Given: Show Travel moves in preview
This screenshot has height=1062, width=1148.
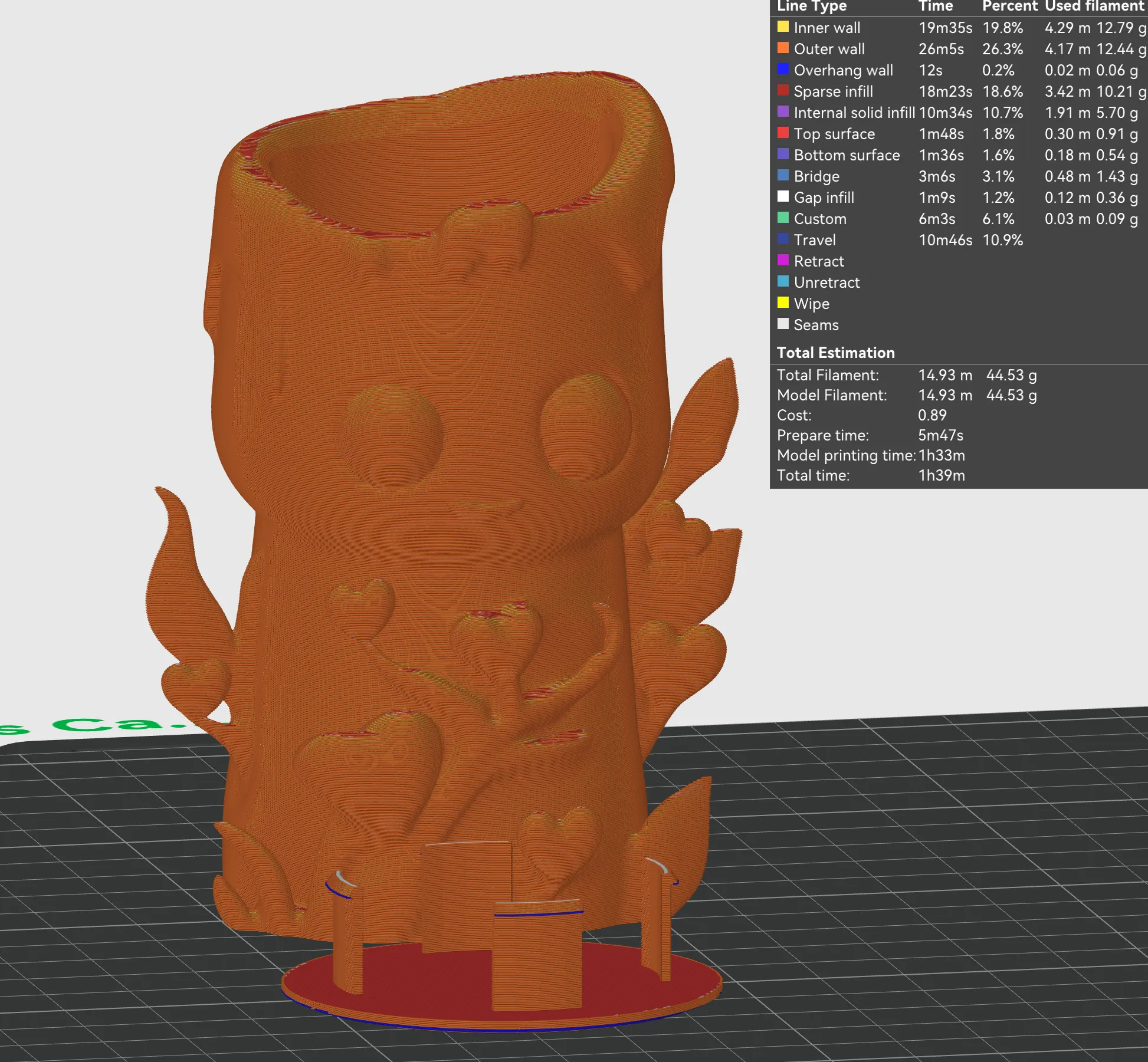Looking at the screenshot, I should [x=814, y=240].
